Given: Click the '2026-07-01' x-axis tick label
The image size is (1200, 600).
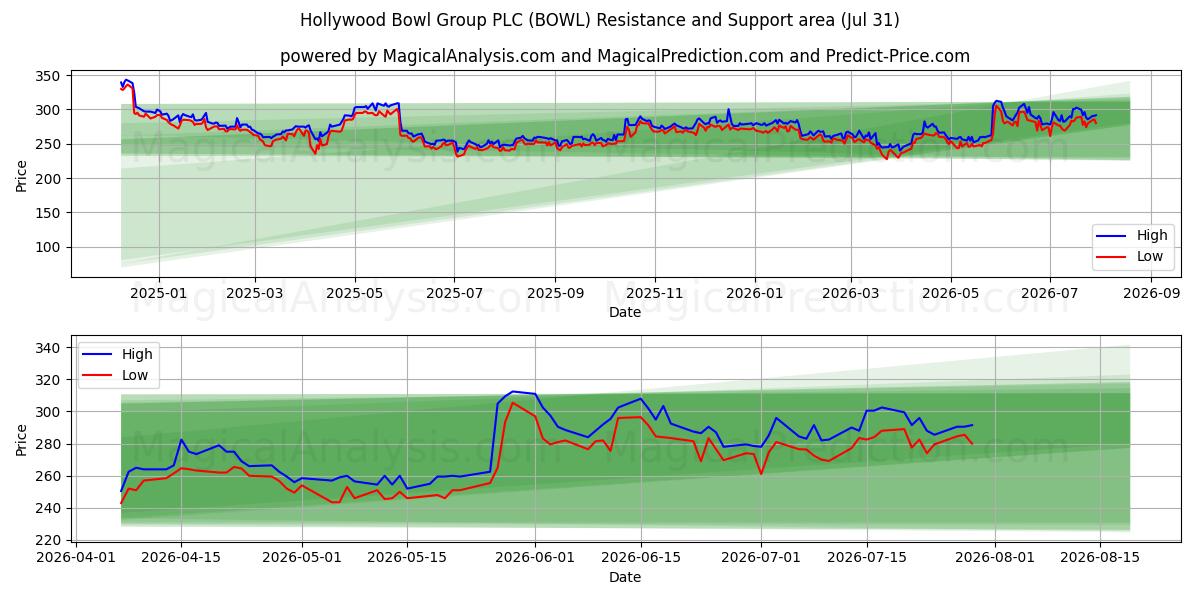Looking at the screenshot, I should [761, 558].
